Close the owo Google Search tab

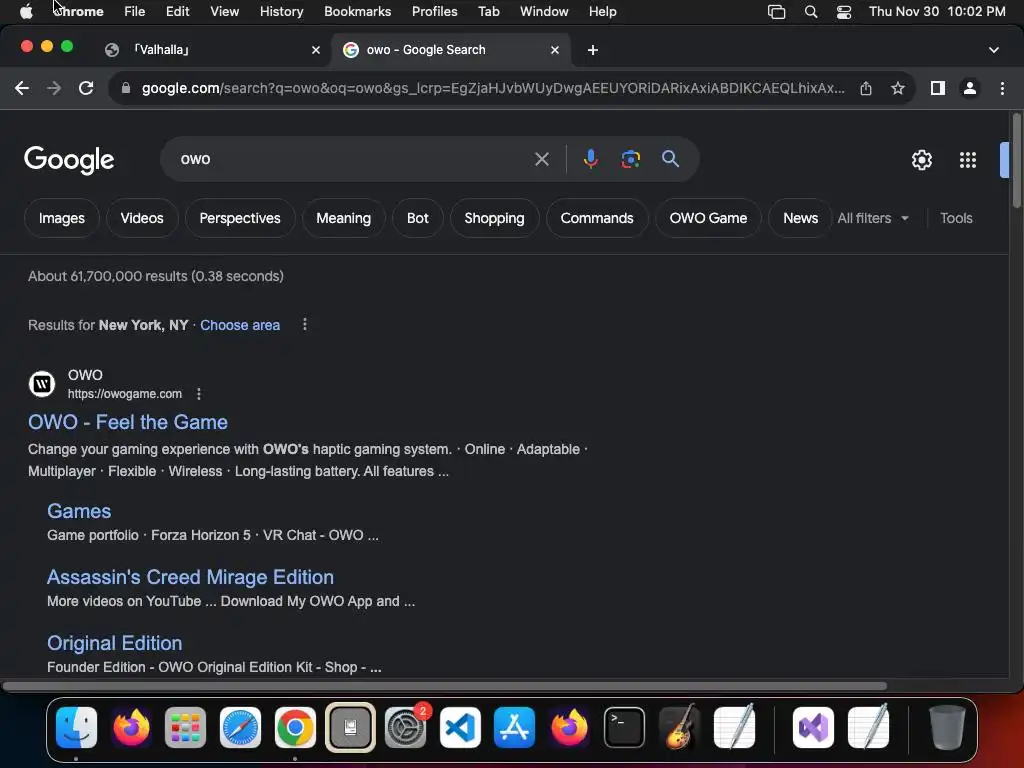555,50
